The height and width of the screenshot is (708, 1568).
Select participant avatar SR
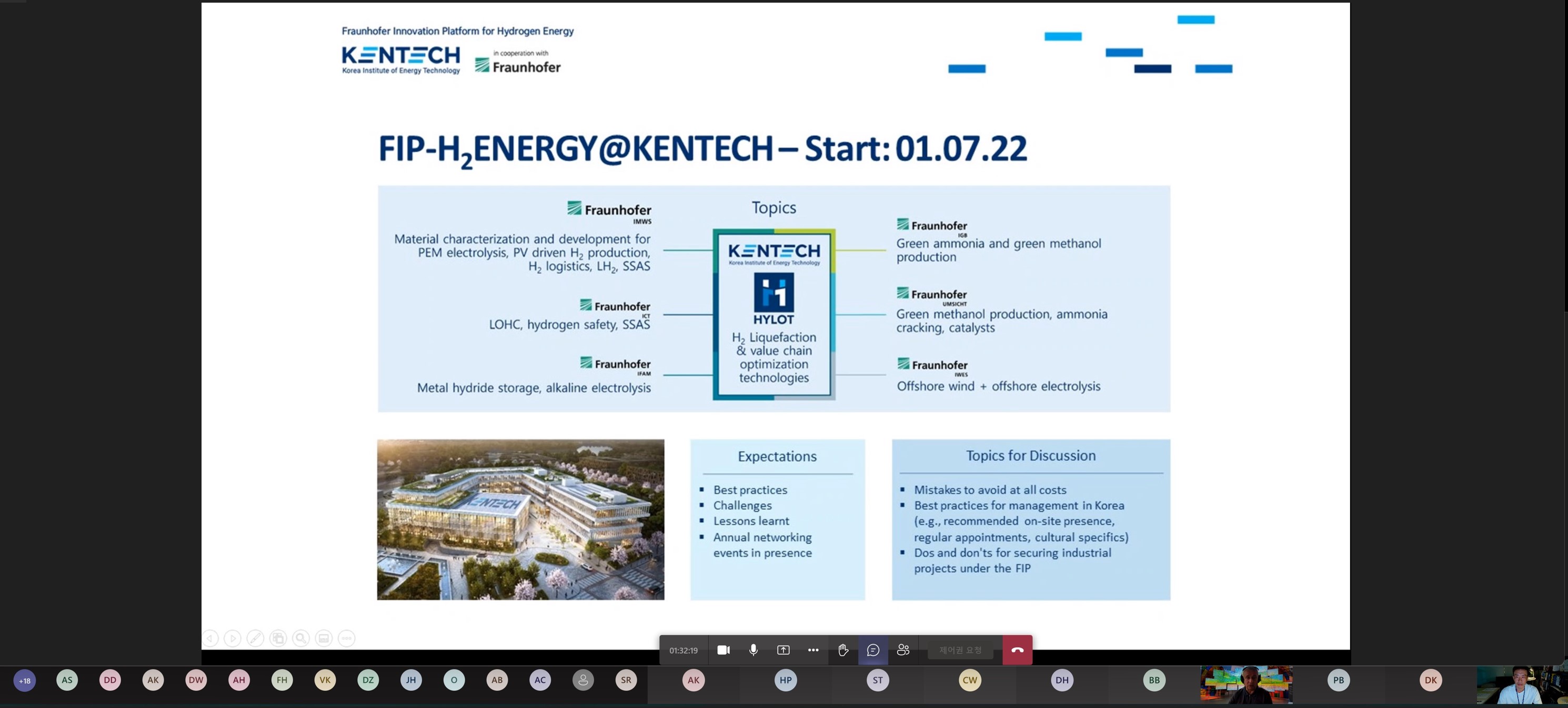[626, 680]
